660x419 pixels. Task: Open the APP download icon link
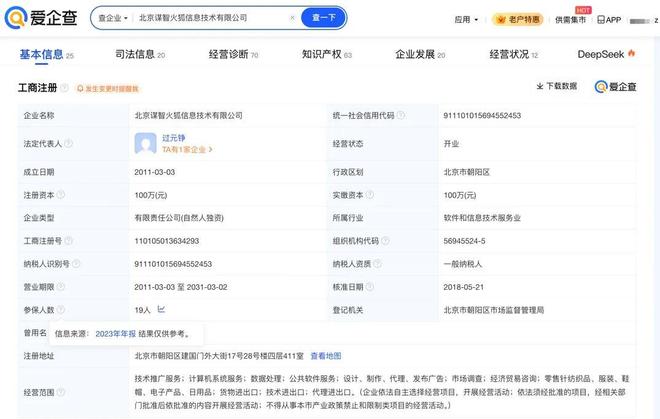point(609,19)
